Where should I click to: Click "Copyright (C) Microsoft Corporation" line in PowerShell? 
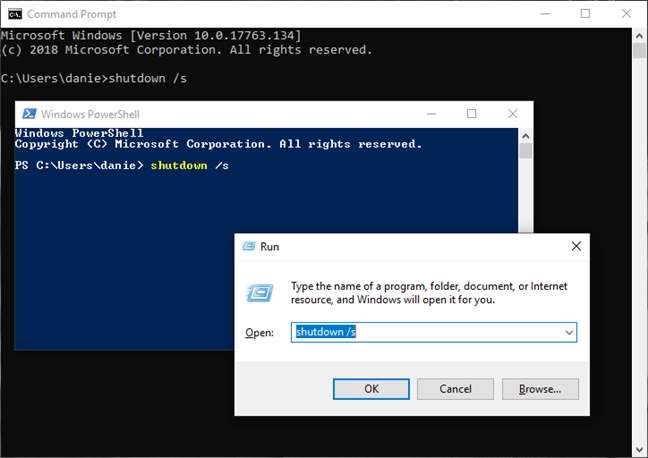coord(218,144)
